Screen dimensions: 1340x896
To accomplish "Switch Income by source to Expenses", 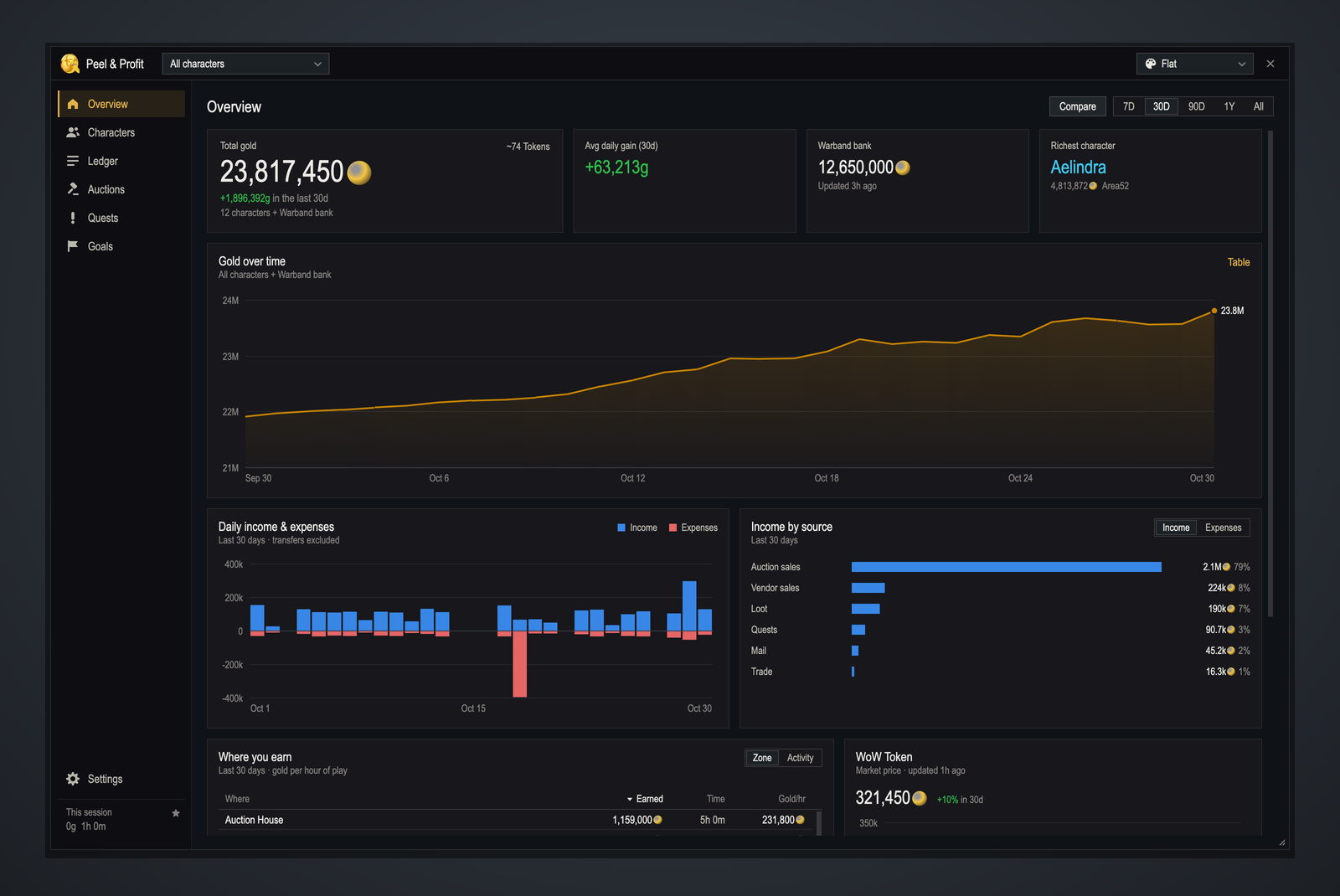I will tap(1224, 528).
